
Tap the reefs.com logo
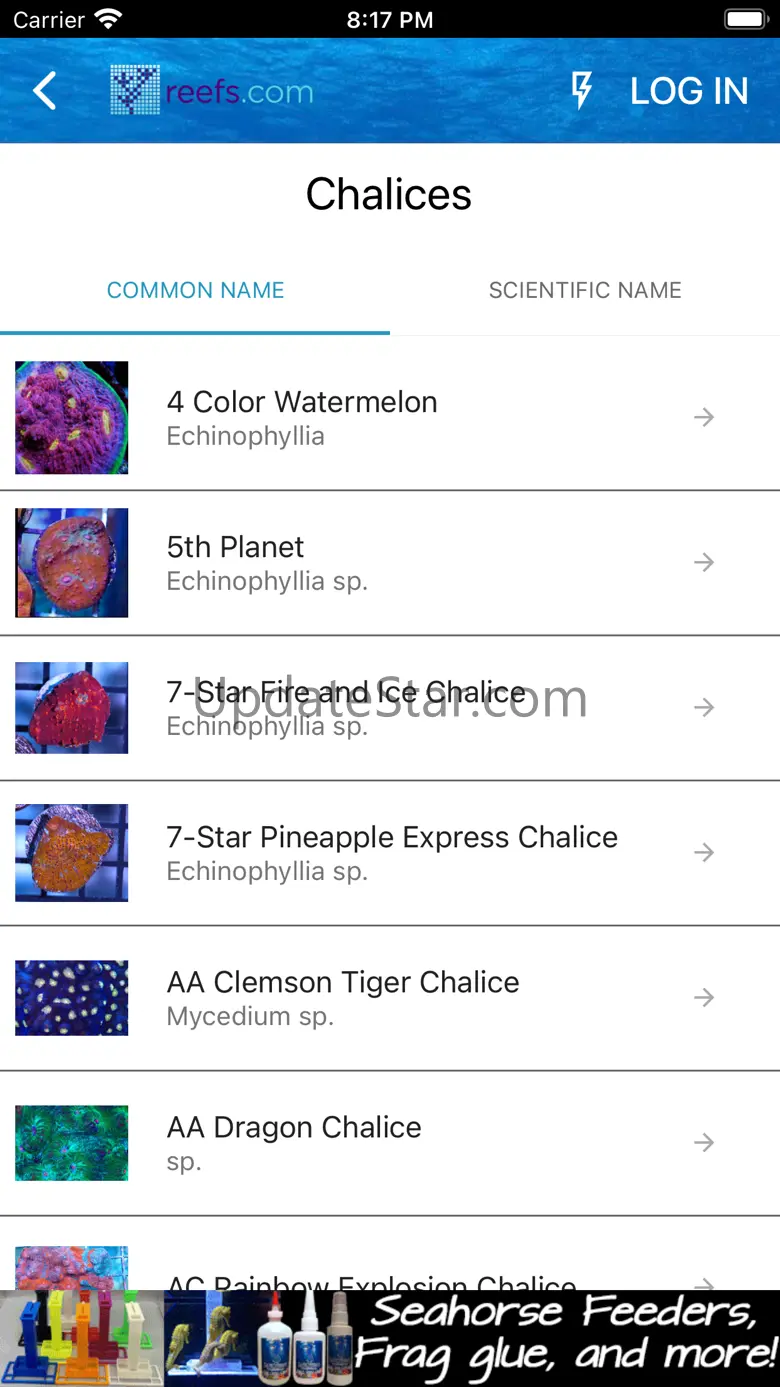pyautogui.click(x=212, y=91)
